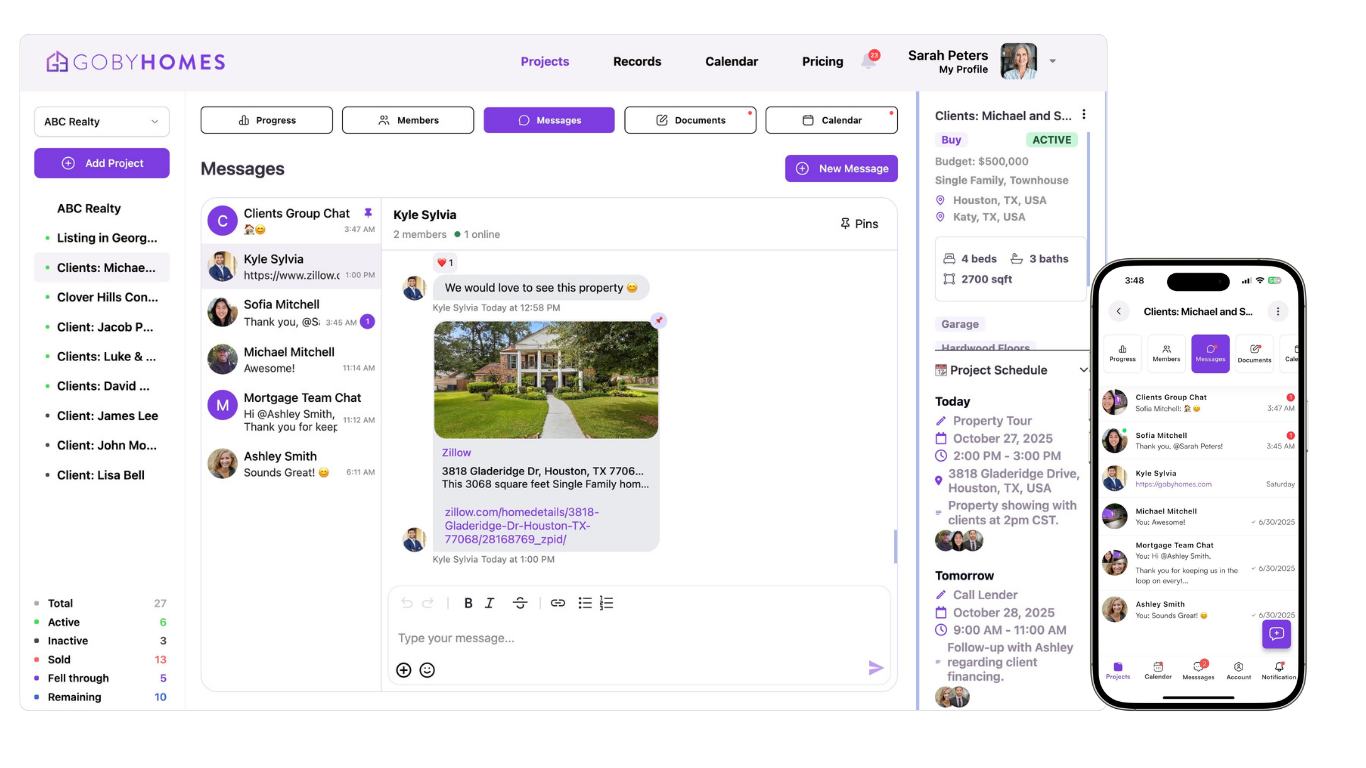Viewport: 1366px width, 768px height.
Task: Tap the Members tab on phone
Action: pos(1166,353)
